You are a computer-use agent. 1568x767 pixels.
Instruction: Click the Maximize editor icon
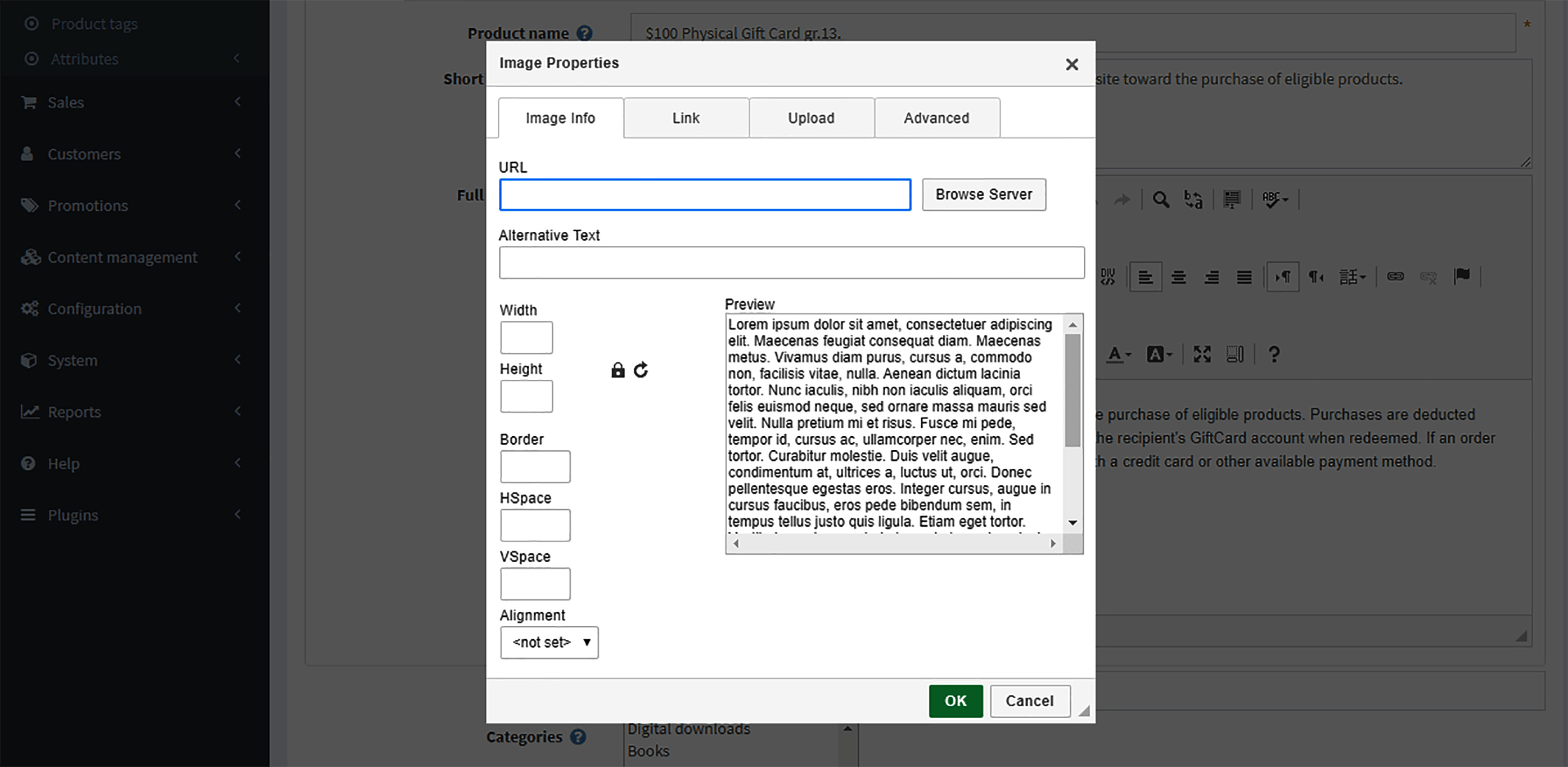point(1202,354)
